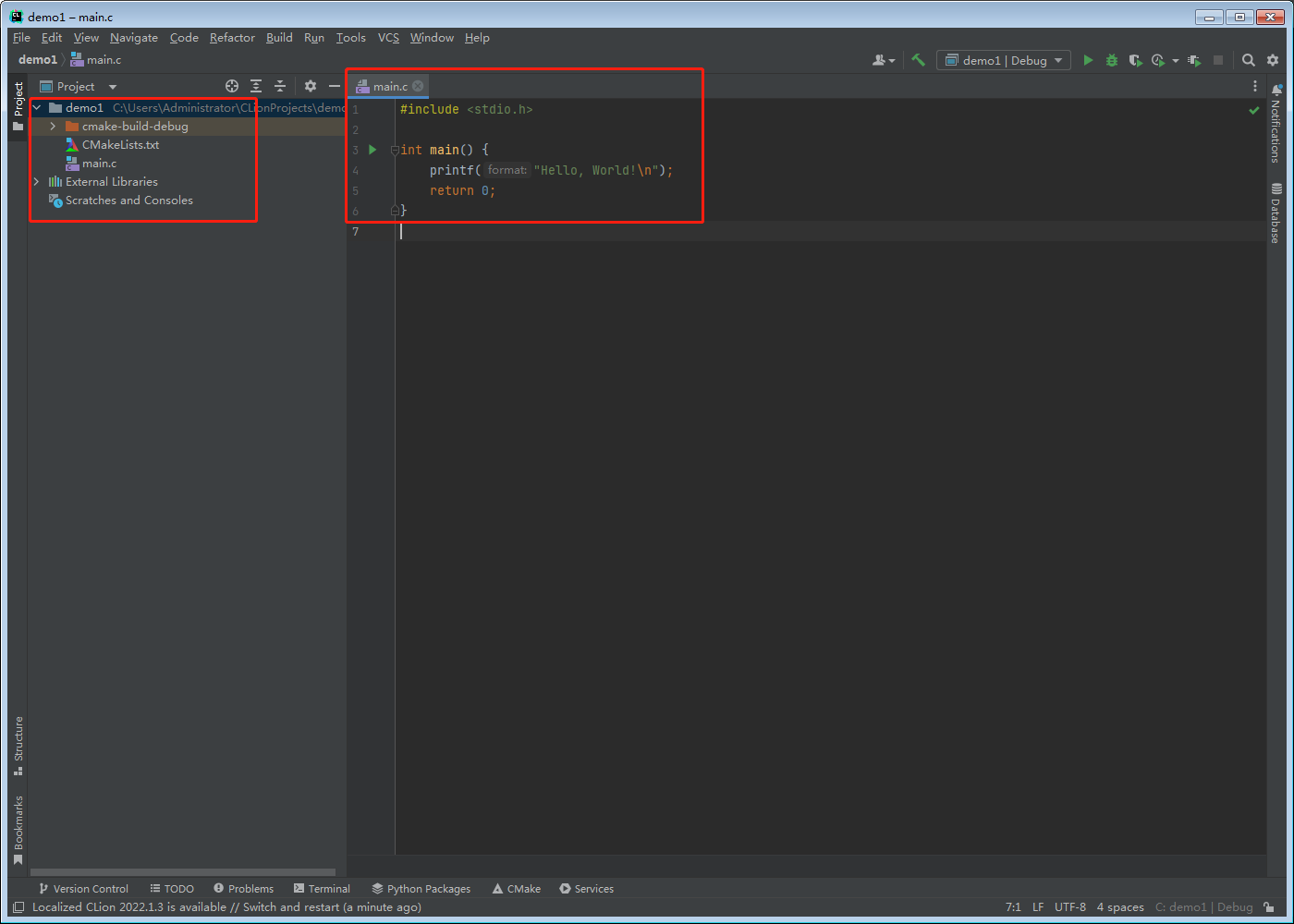
Task: Open editor tab options three-dots menu
Action: pos(1255,86)
